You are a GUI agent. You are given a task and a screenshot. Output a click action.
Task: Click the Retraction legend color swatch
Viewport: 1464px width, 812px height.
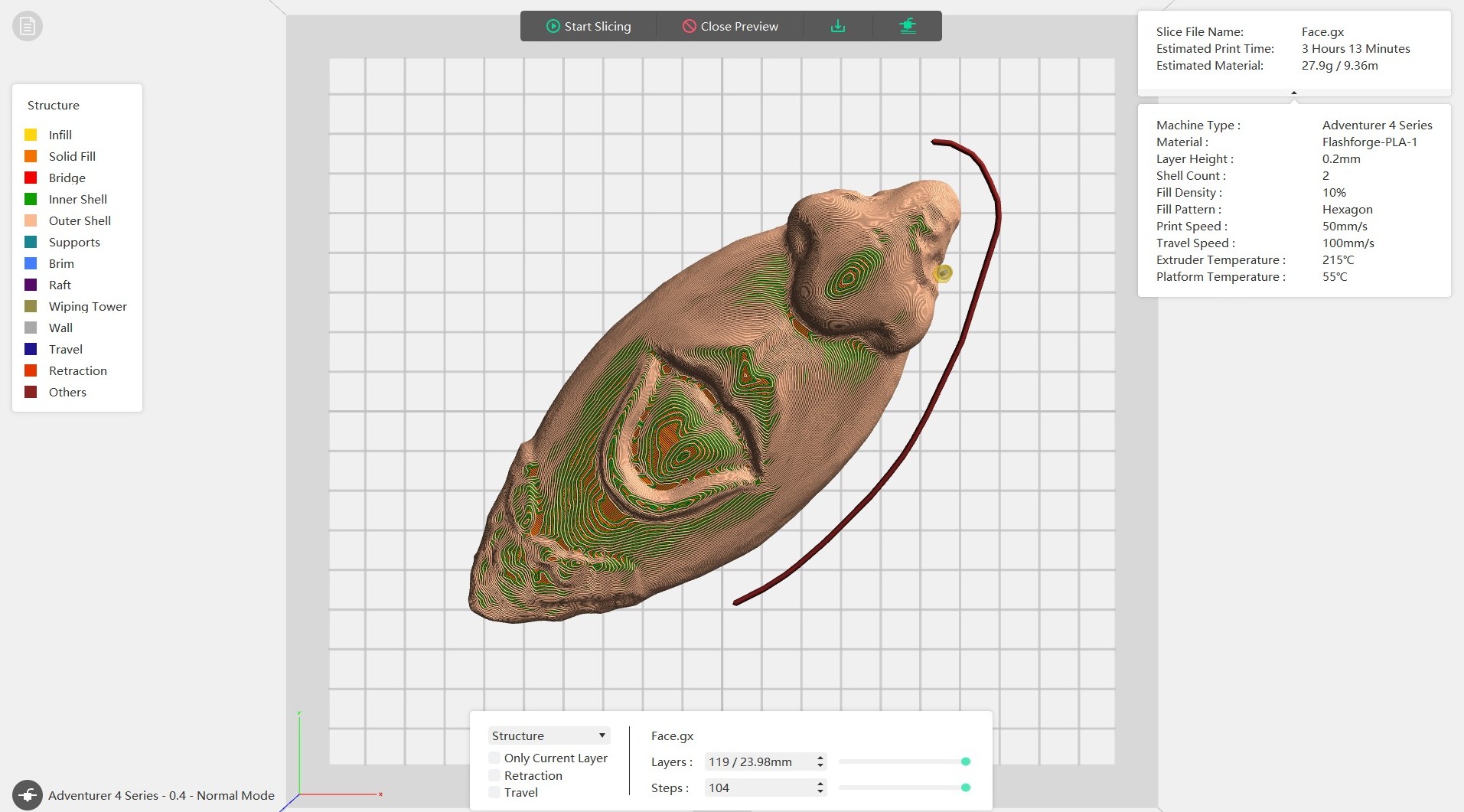(31, 370)
